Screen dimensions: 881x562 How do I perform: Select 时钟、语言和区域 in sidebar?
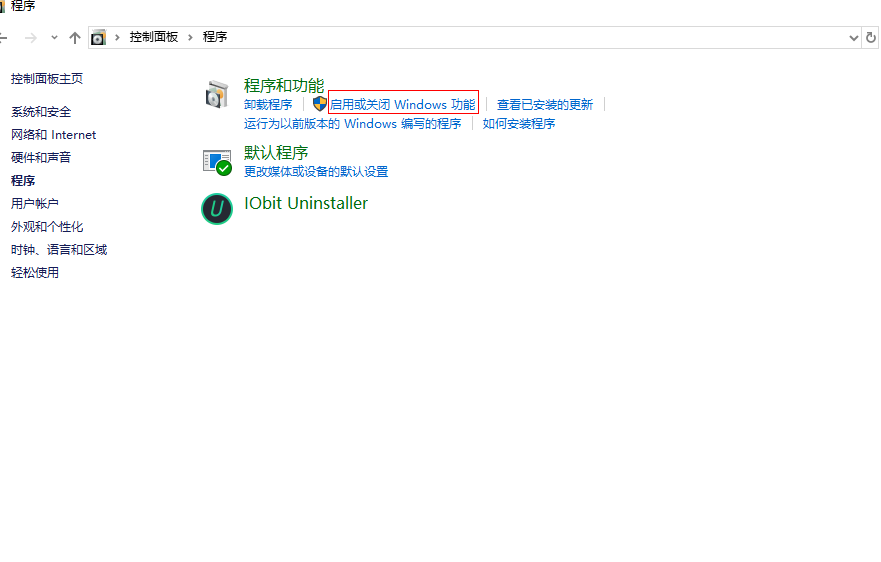pyautogui.click(x=59, y=250)
